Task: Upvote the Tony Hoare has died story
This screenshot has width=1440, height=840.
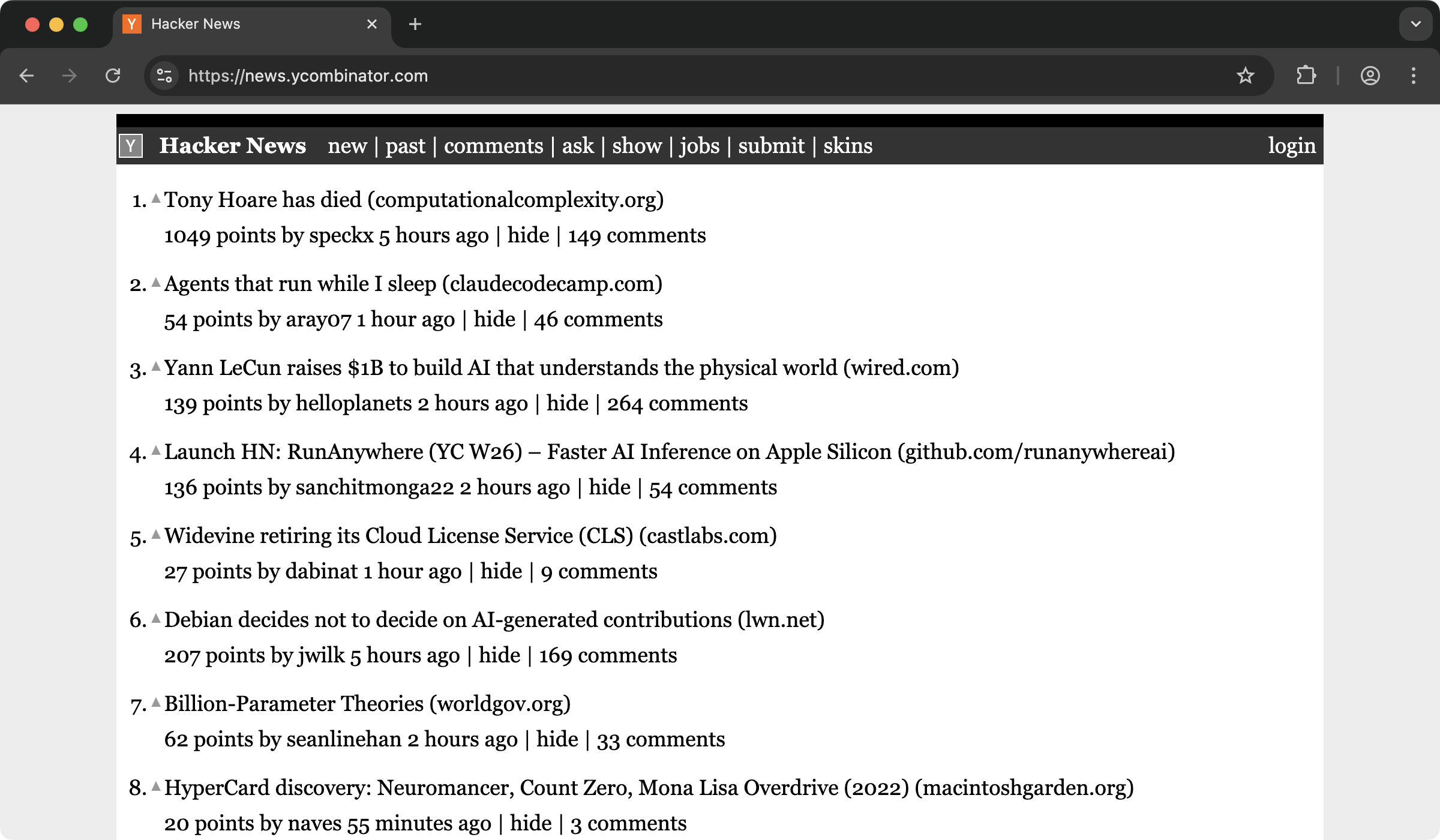Action: pyautogui.click(x=156, y=198)
